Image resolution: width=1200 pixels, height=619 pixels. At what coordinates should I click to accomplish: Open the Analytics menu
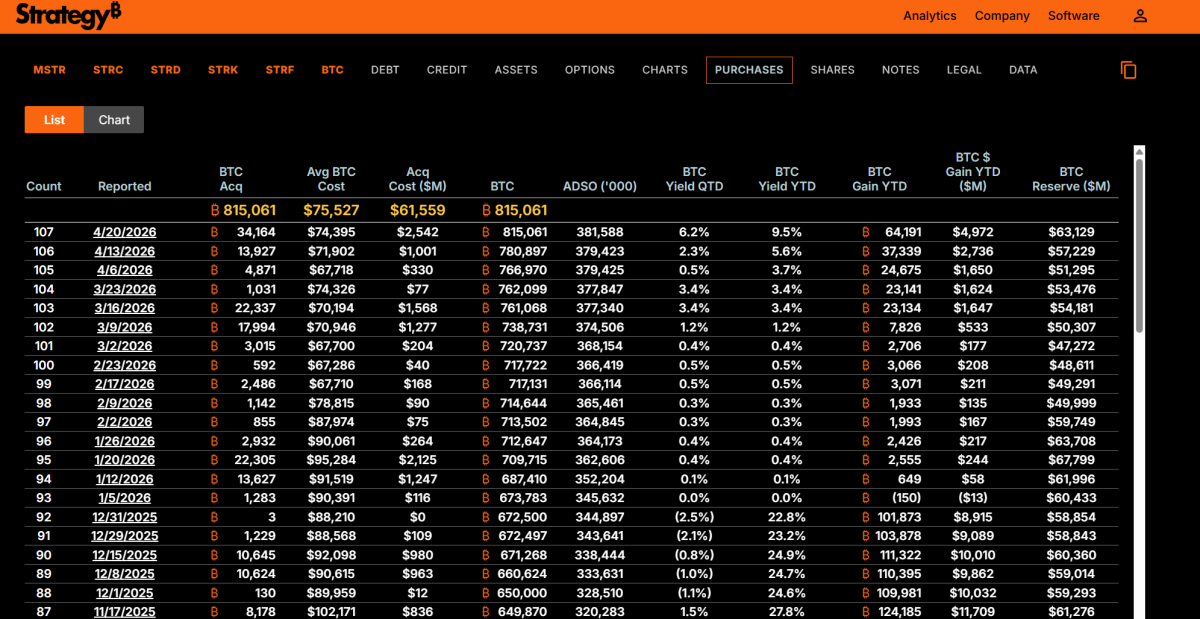pyautogui.click(x=929, y=16)
